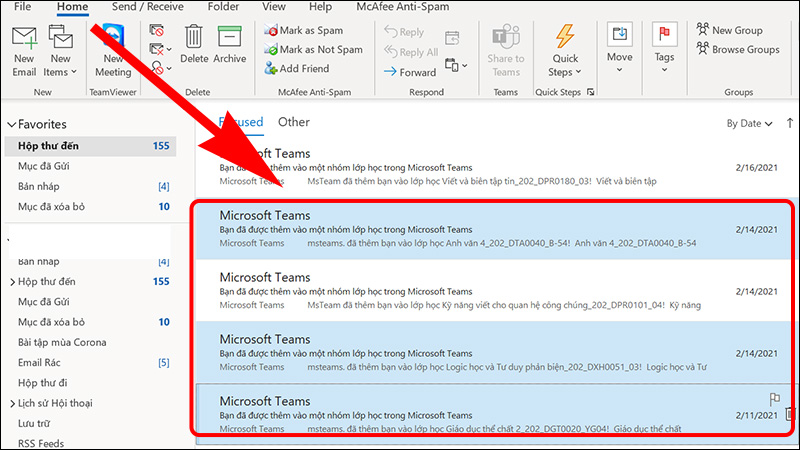800x450 pixels.
Task: Delete the 2/11/2021 email via trash icon
Action: [x=790, y=414]
